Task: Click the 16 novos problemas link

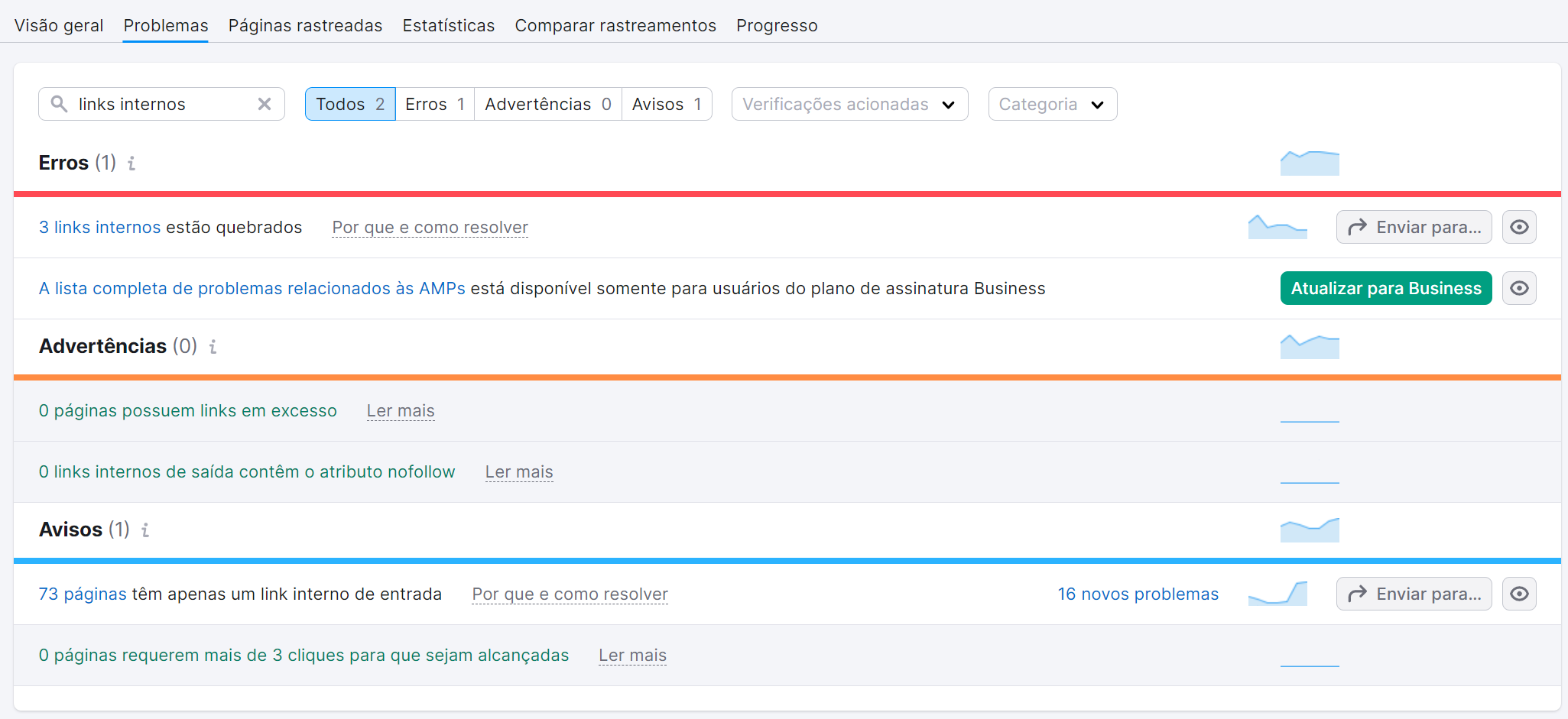Action: pos(1138,594)
